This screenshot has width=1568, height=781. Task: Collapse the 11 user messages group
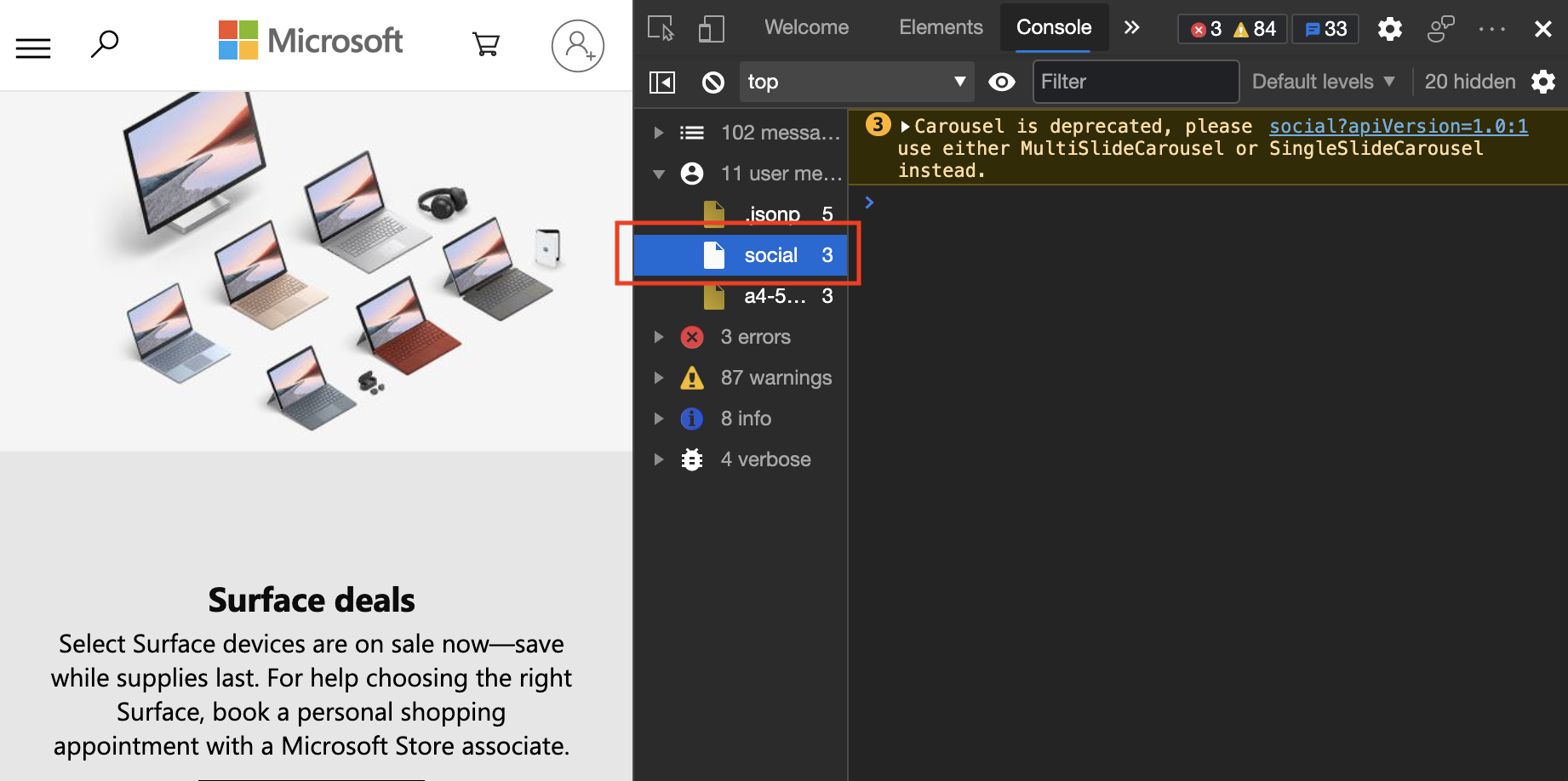click(658, 174)
